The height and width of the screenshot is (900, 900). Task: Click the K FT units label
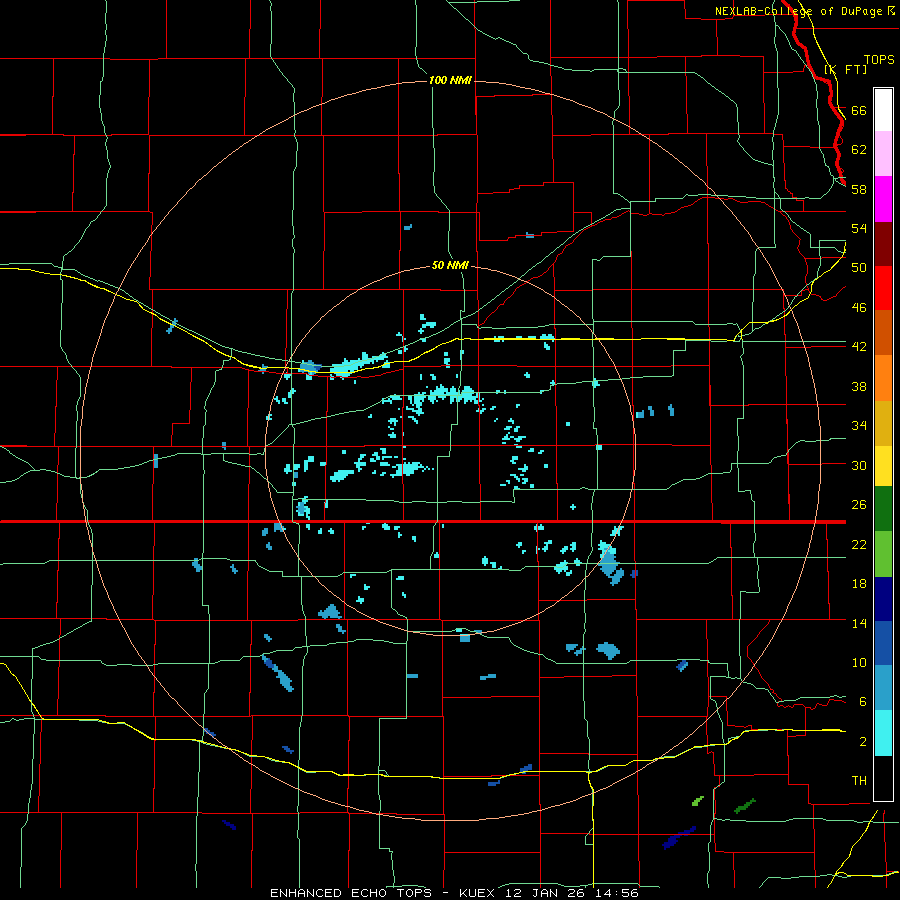[846, 69]
